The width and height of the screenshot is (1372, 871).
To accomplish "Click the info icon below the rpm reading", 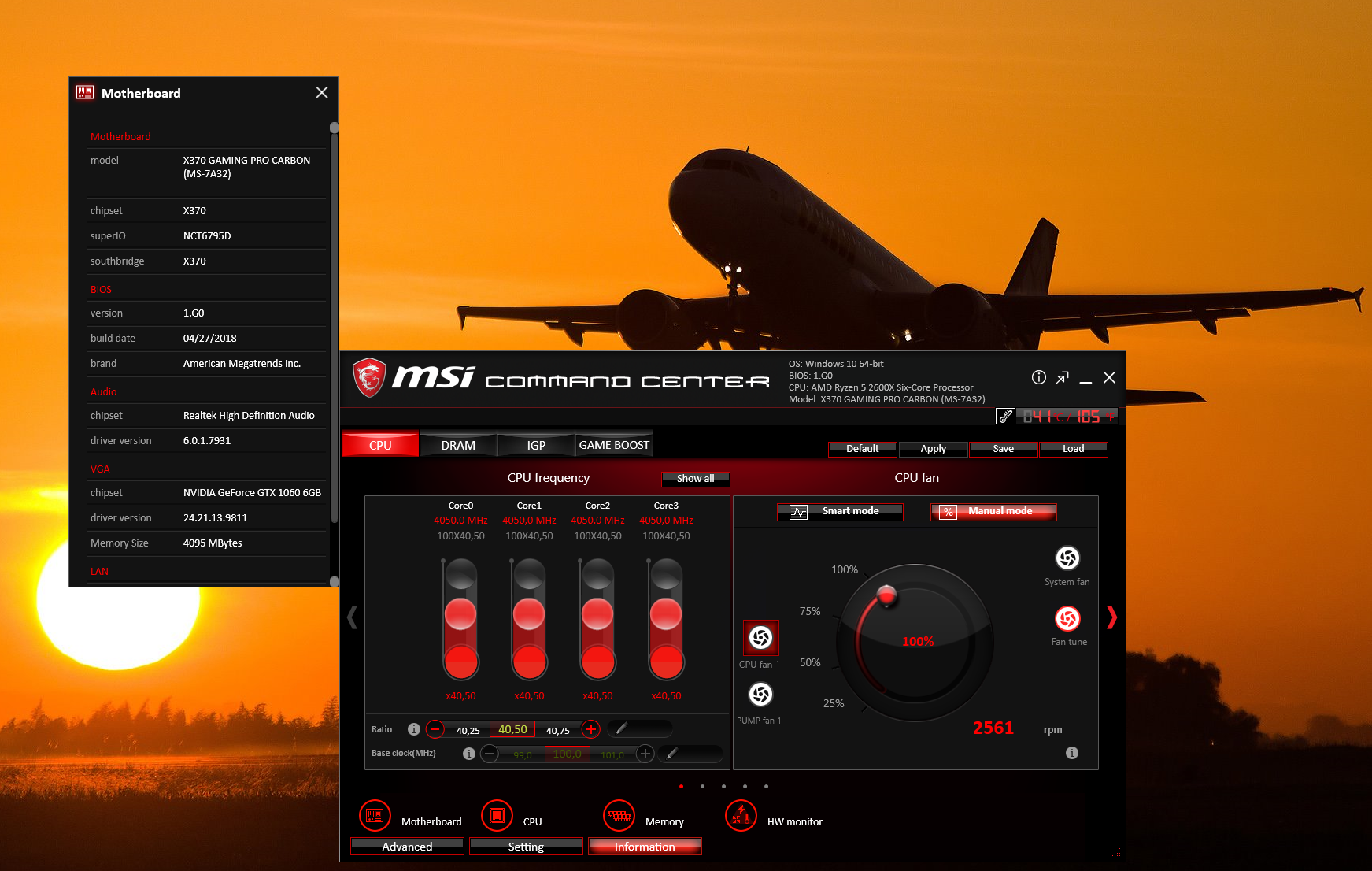I will 1072,753.
